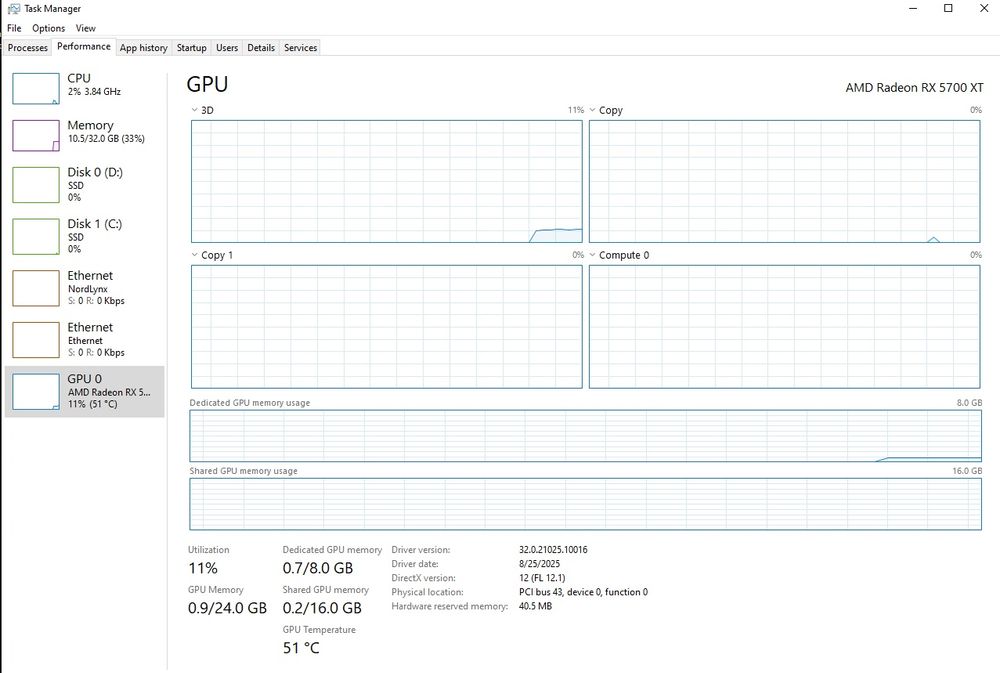Click the '8.0 GB' dedicated memory scale label
This screenshot has width=1000, height=673.
click(x=969, y=403)
